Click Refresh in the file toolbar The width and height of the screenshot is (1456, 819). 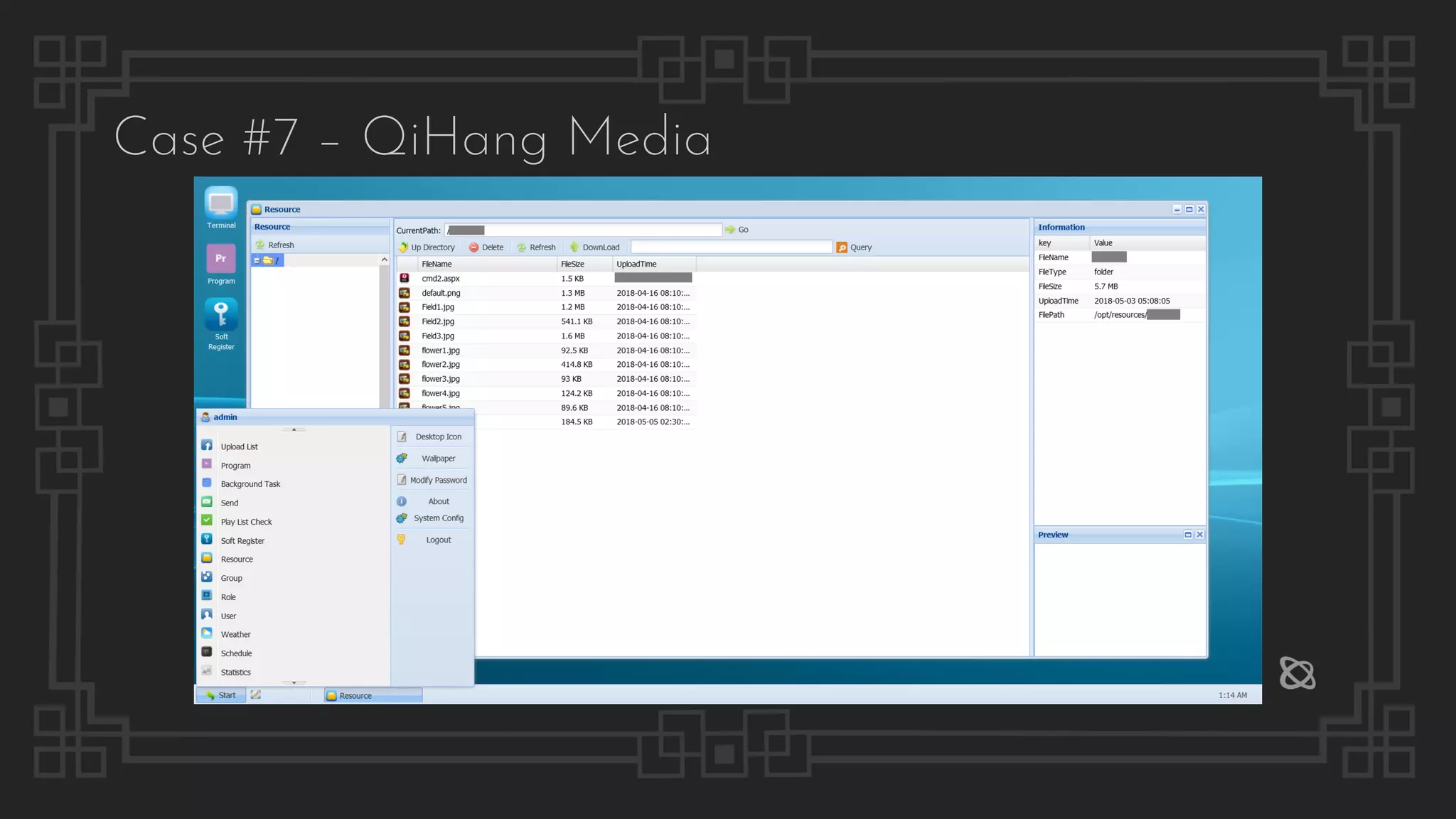pos(536,247)
